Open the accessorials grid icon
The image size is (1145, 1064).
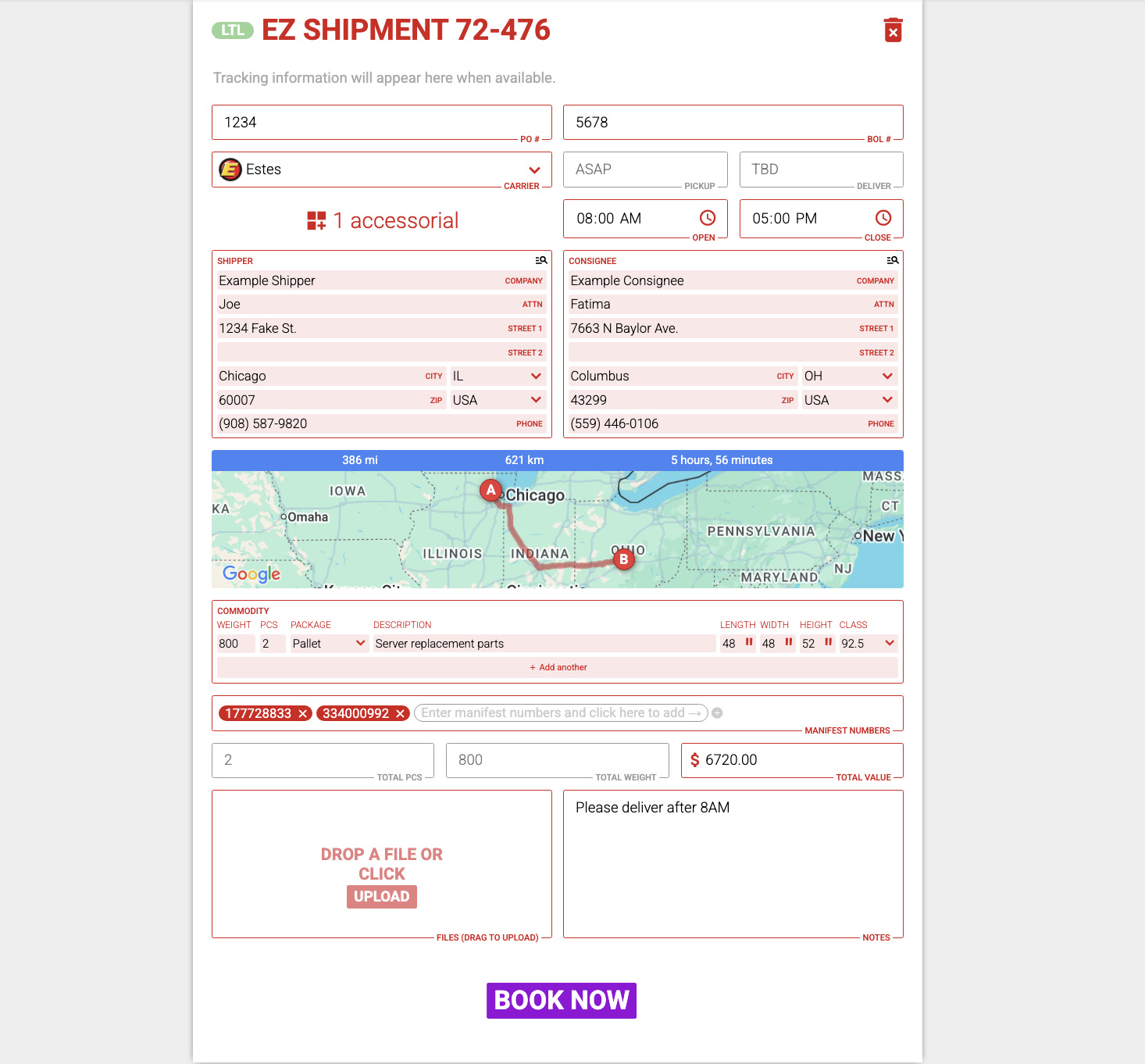(x=316, y=221)
